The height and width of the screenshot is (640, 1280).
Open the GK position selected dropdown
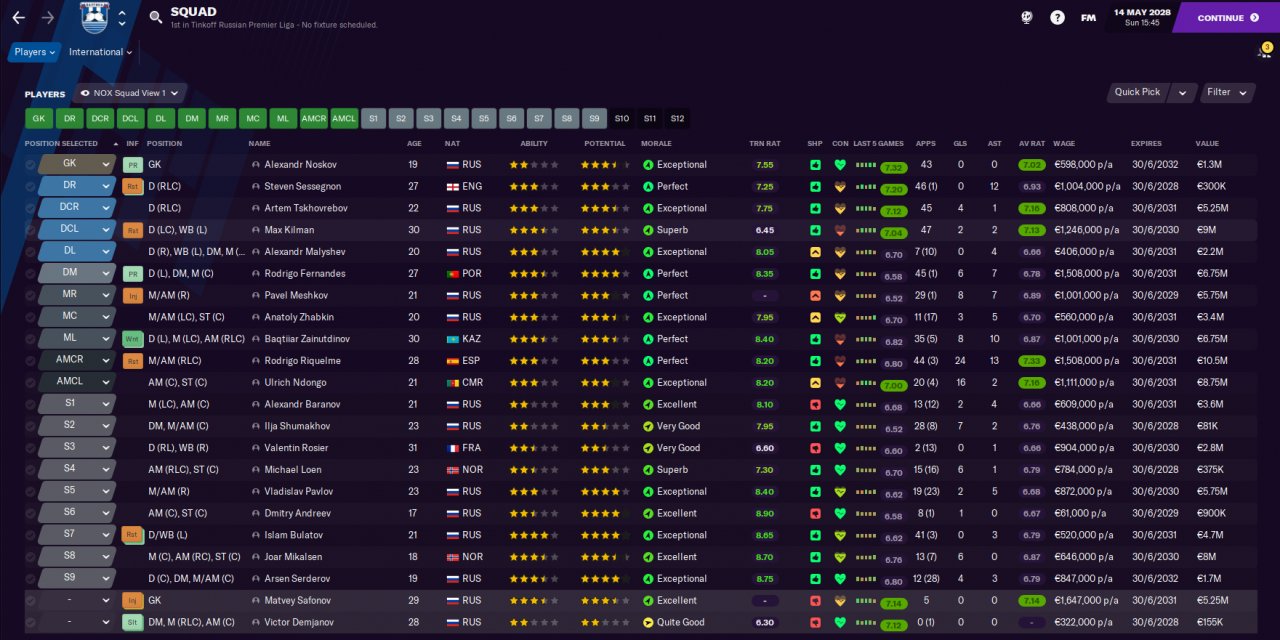pyautogui.click(x=77, y=164)
